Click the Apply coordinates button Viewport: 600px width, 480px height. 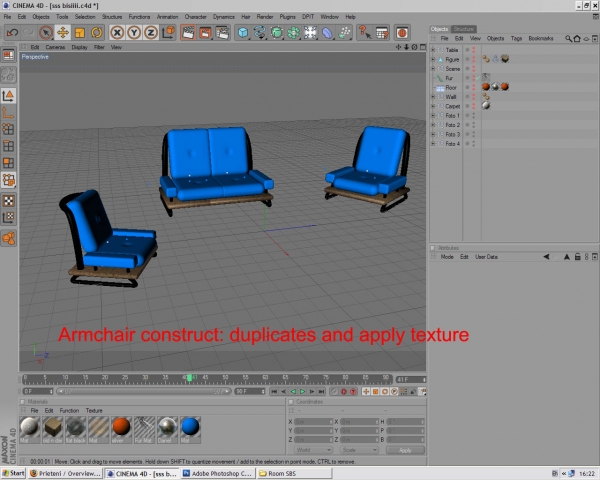coord(405,450)
